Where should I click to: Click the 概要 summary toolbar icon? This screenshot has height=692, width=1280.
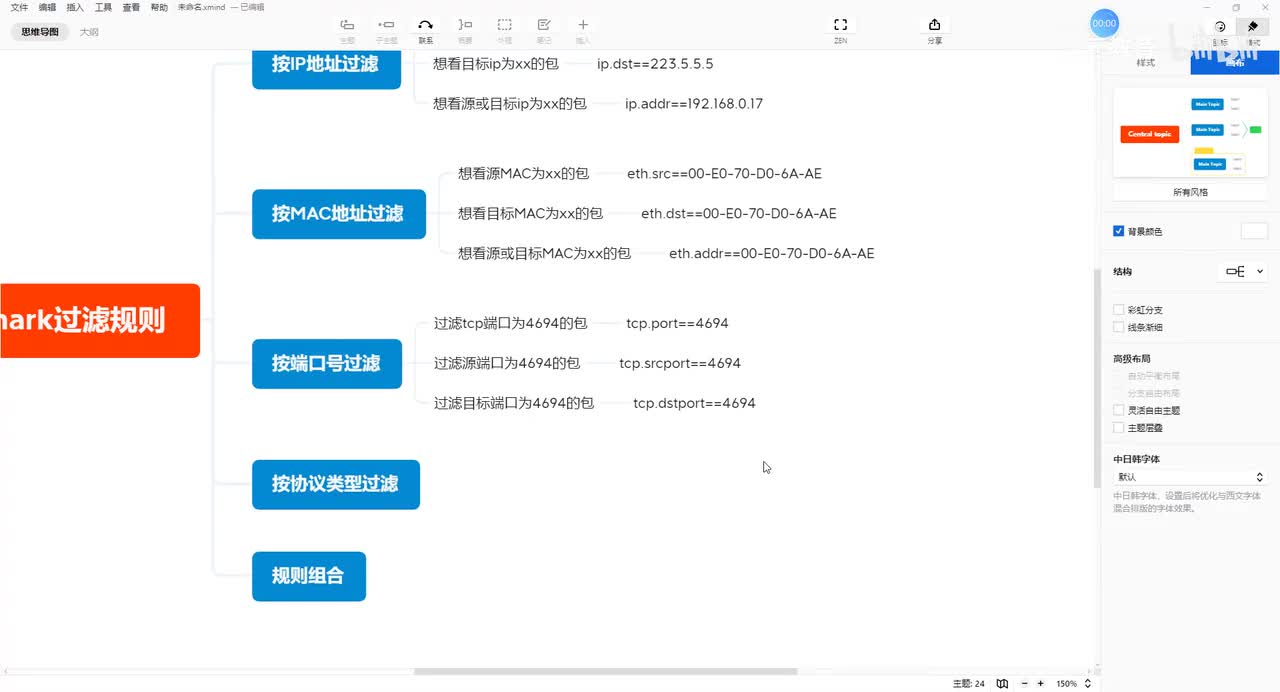(465, 25)
